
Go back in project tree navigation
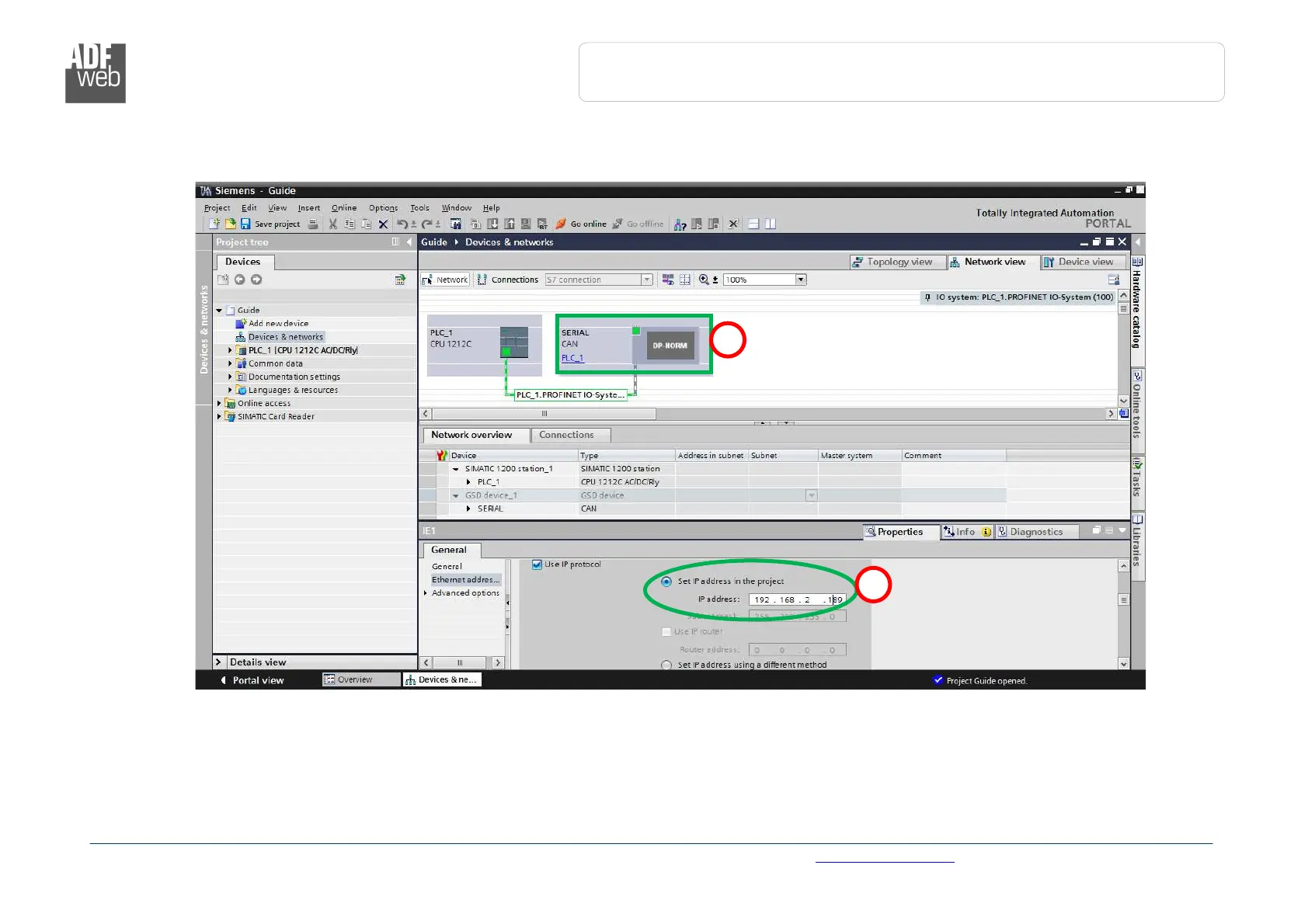pyautogui.click(x=240, y=280)
